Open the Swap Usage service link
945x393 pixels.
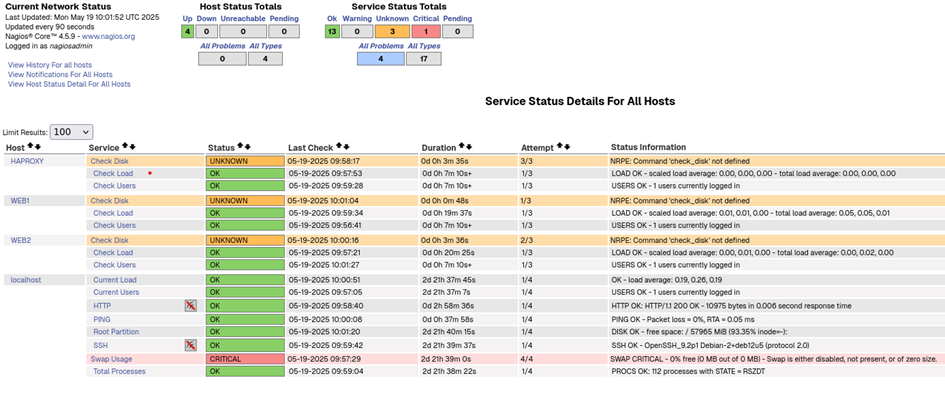point(111,359)
